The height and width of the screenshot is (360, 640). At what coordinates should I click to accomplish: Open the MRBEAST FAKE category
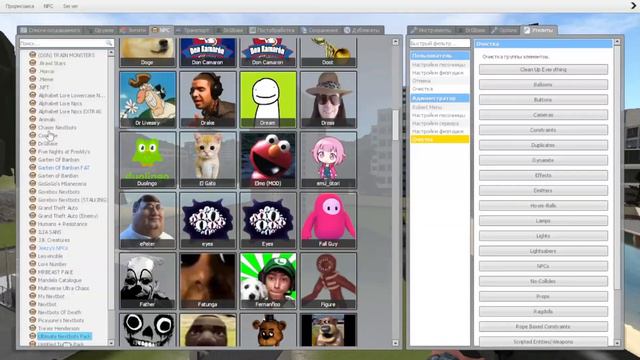pyautogui.click(x=55, y=272)
